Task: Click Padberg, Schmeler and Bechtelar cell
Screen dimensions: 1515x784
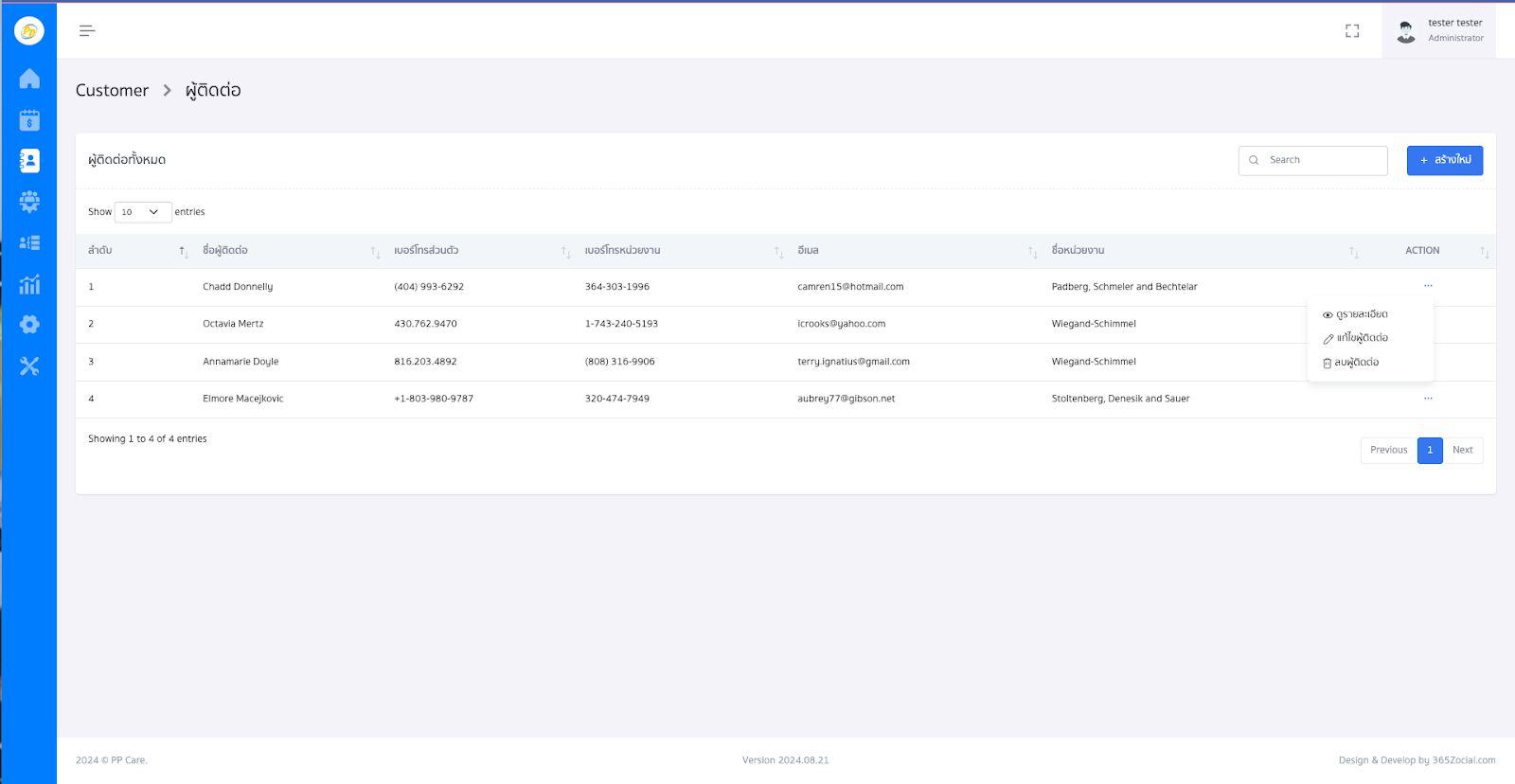Action: [1124, 287]
